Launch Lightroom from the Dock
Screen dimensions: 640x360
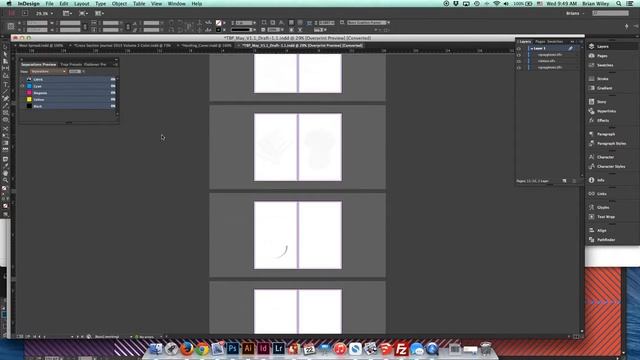[279, 349]
